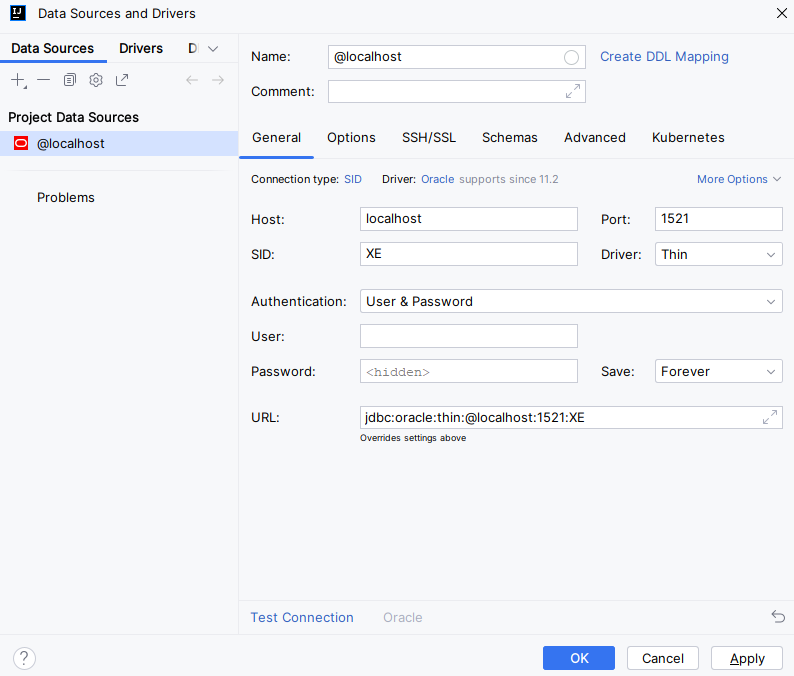Image resolution: width=794 pixels, height=676 pixels.
Task: Open the Save Forever dropdown
Action: coord(719,371)
